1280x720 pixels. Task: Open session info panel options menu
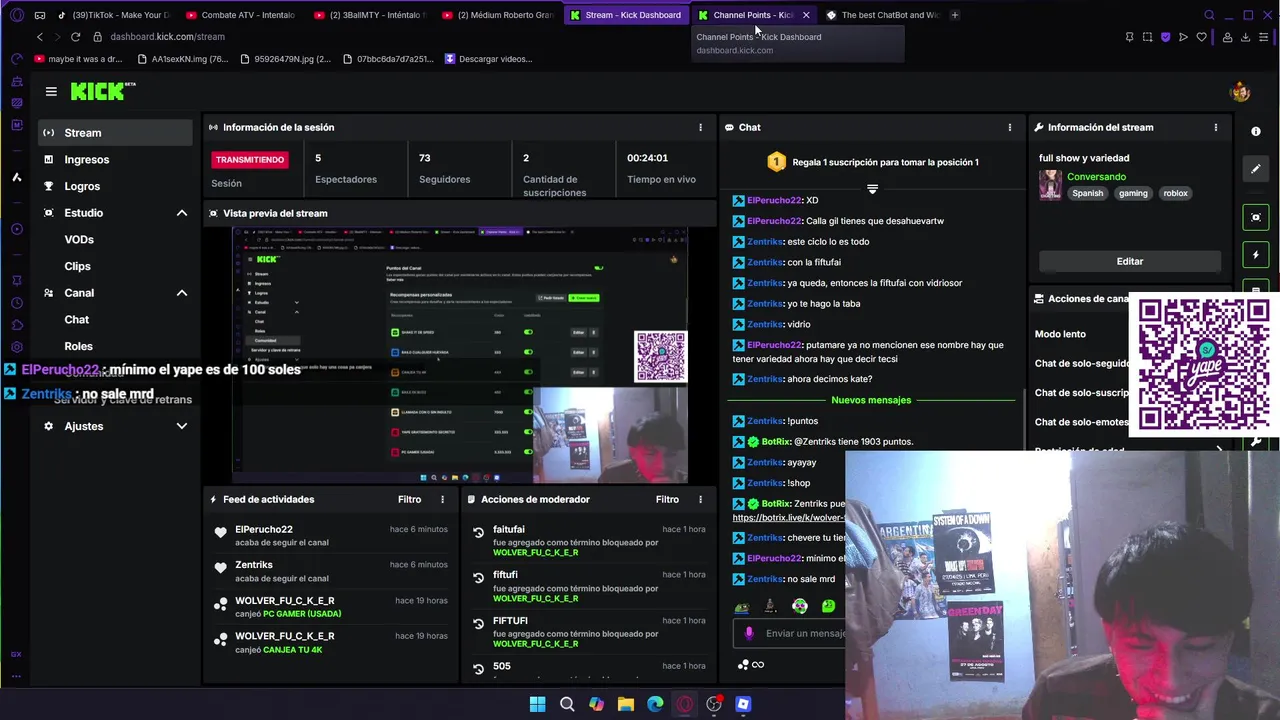pyautogui.click(x=700, y=127)
